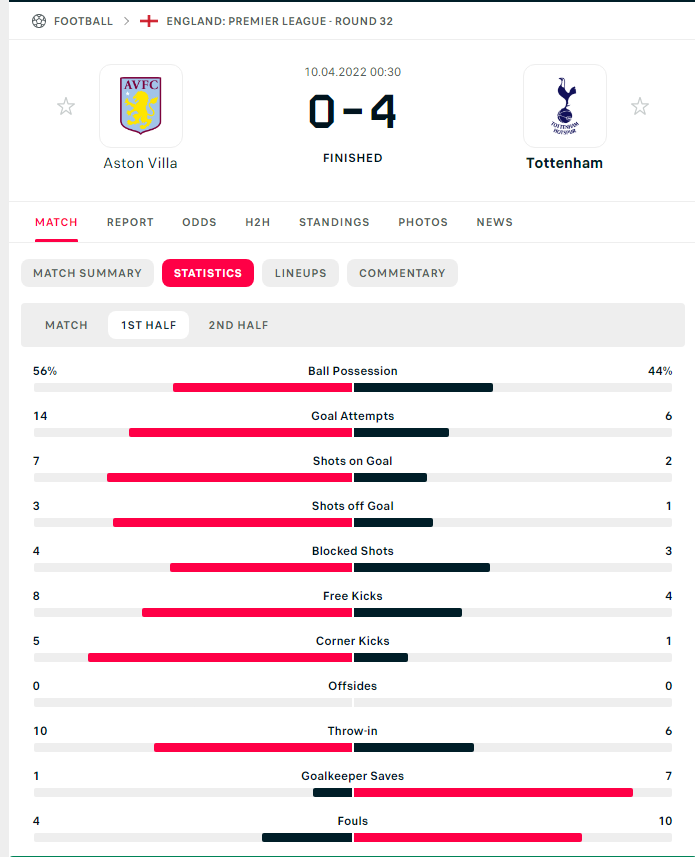
Task: Click the Tottenham crest logo
Action: [x=564, y=106]
